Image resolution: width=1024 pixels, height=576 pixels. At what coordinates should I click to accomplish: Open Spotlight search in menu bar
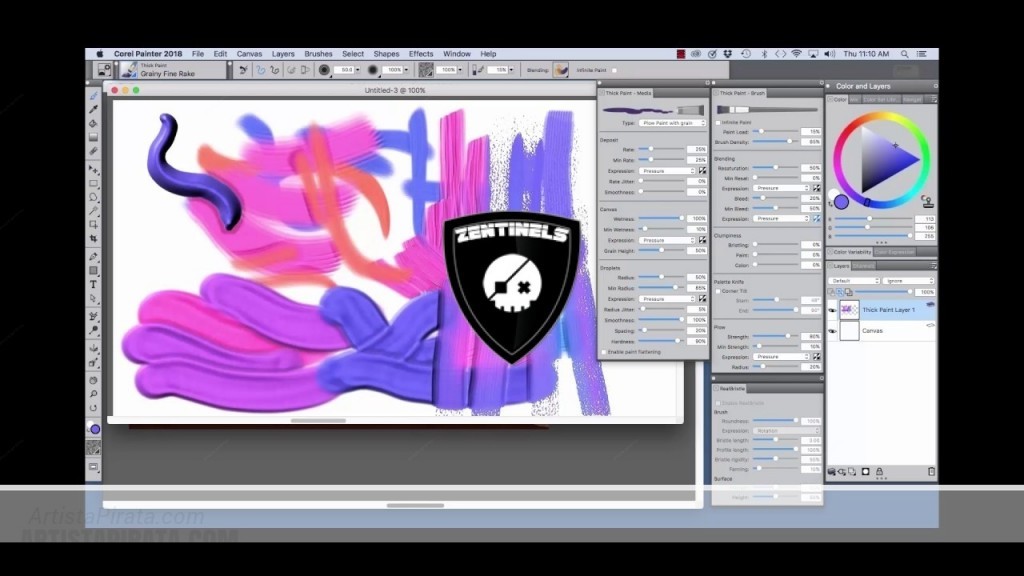904,54
